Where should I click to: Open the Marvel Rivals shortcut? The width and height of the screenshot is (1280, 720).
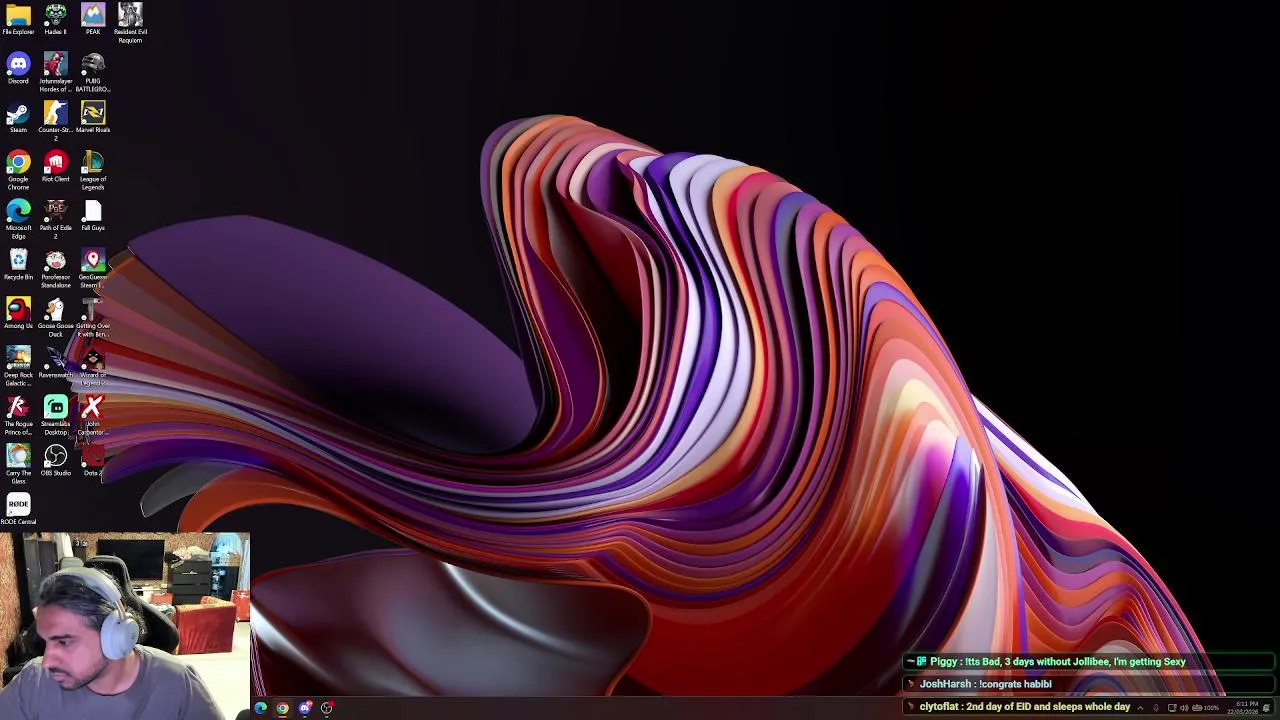click(x=93, y=117)
